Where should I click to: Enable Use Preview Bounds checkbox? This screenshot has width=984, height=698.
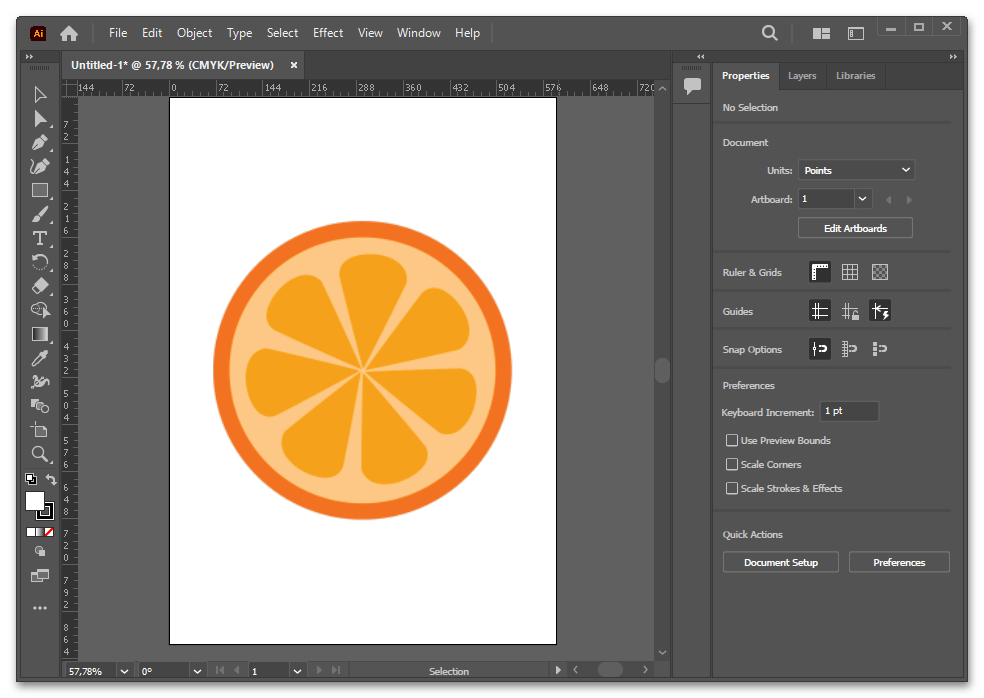(x=732, y=440)
